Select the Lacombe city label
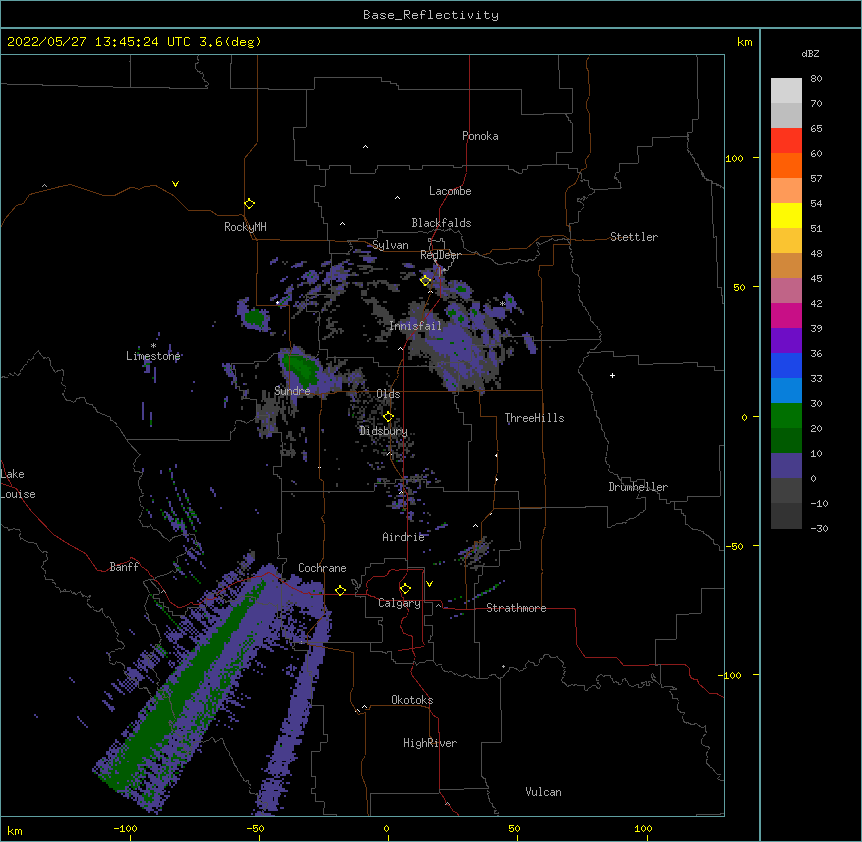Image resolution: width=862 pixels, height=842 pixels. click(x=450, y=191)
